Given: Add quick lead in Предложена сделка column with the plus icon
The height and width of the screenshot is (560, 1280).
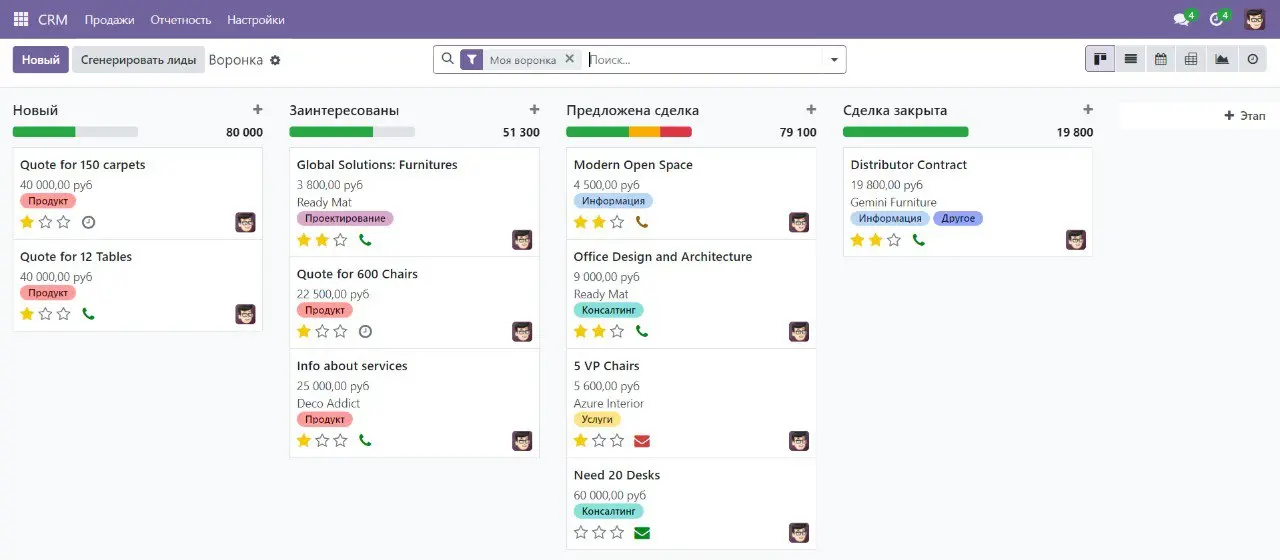Looking at the screenshot, I should (811, 110).
